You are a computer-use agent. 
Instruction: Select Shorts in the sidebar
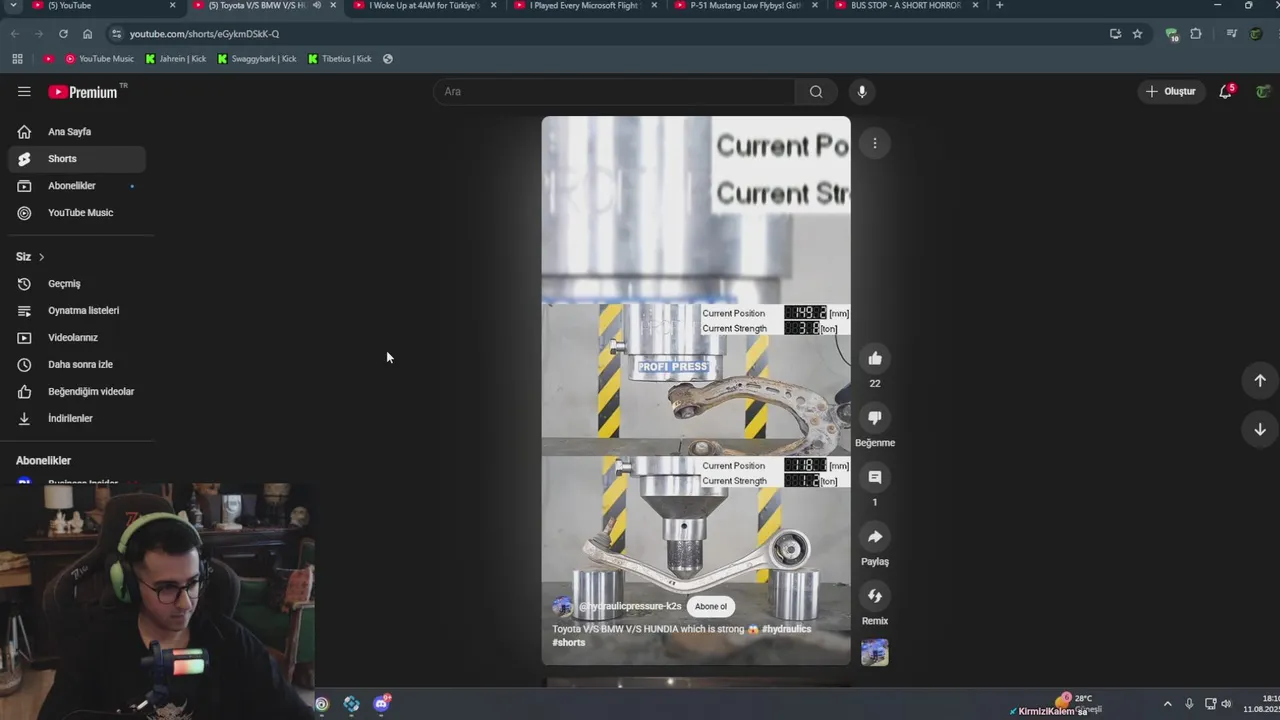77,158
